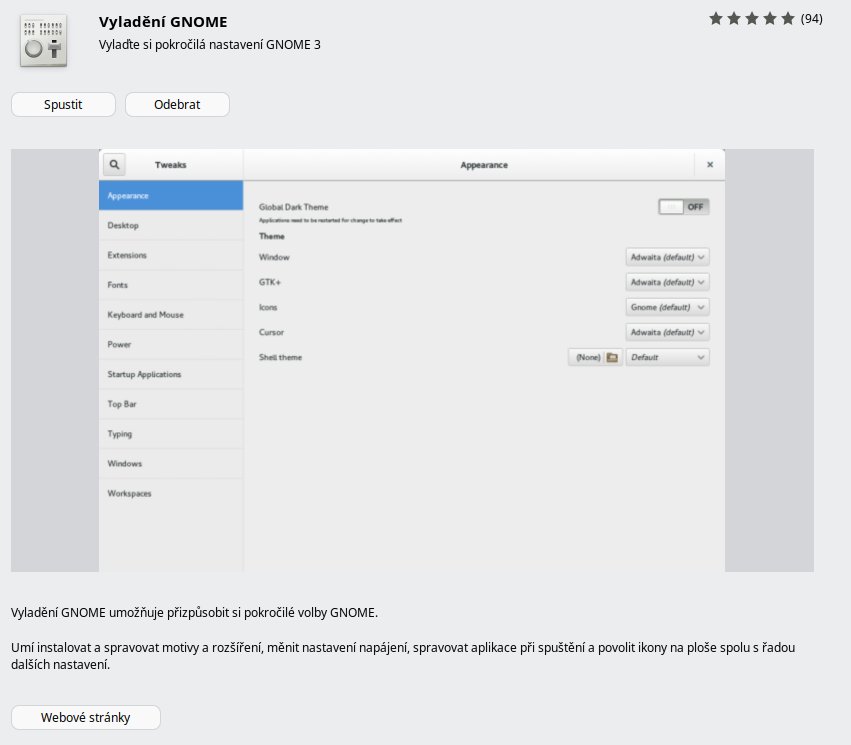Toggle the Global Dark Theme switch
The height and width of the screenshot is (745, 851).
[x=684, y=207]
